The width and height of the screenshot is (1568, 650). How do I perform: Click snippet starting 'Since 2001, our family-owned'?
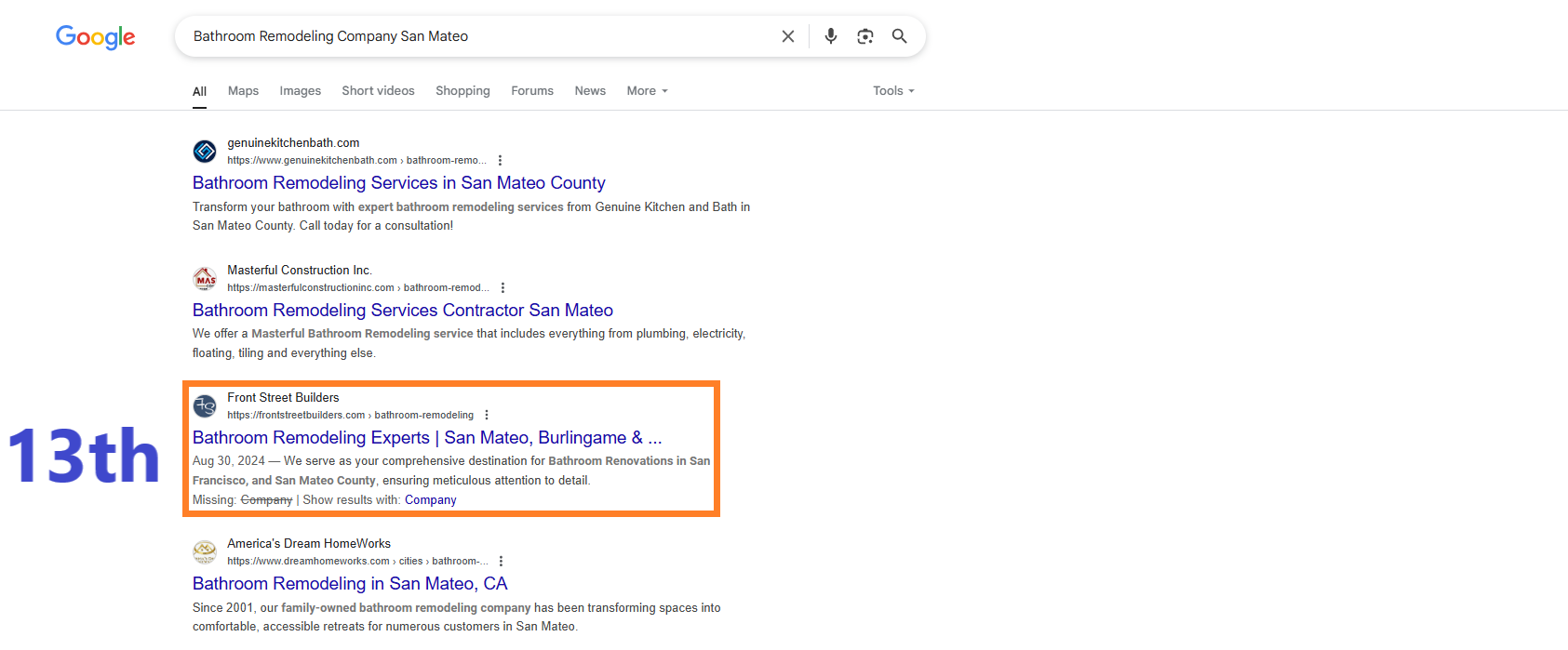457,617
